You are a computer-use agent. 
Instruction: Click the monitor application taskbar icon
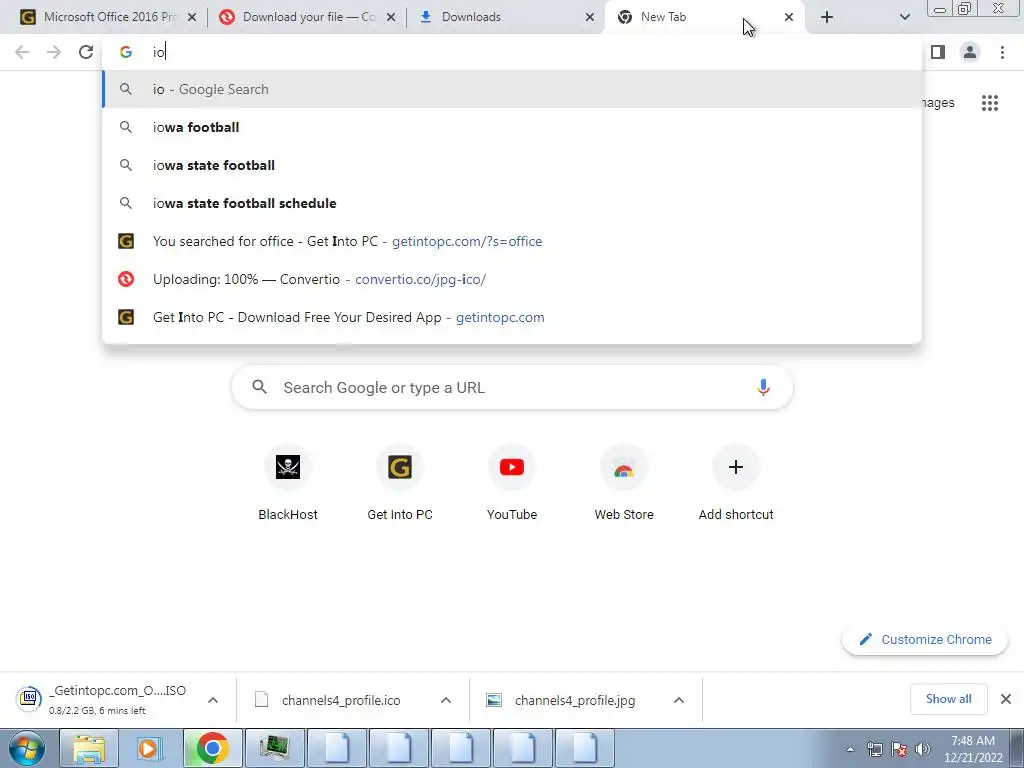(x=274, y=748)
